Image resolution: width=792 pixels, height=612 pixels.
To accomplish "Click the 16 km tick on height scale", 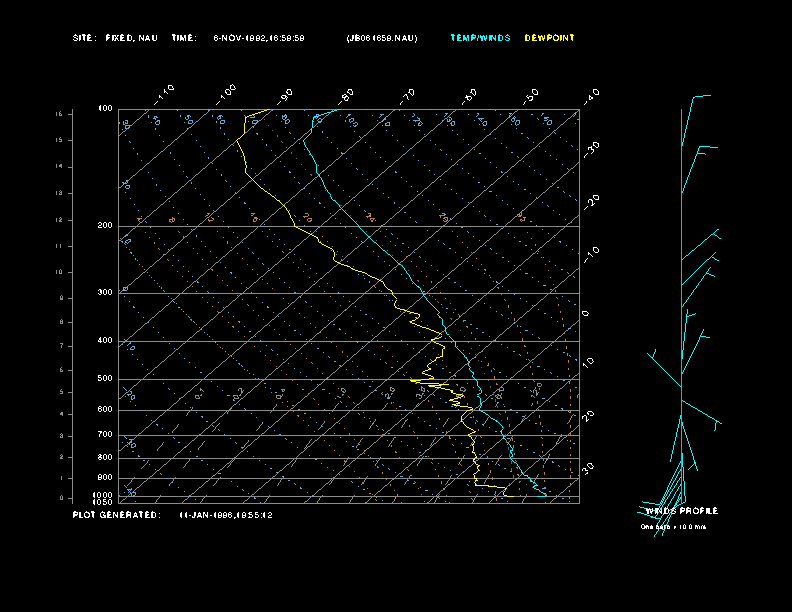I will click(x=59, y=114).
